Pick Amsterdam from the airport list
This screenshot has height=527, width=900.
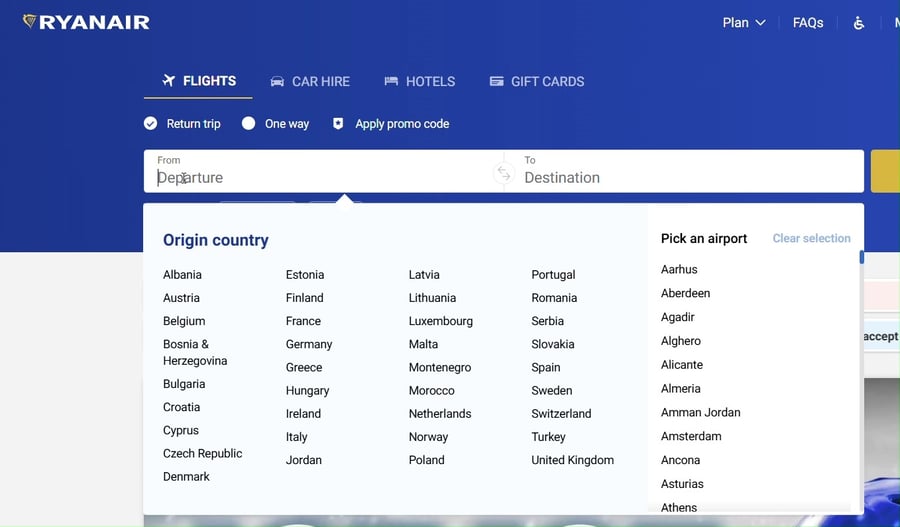coord(691,436)
